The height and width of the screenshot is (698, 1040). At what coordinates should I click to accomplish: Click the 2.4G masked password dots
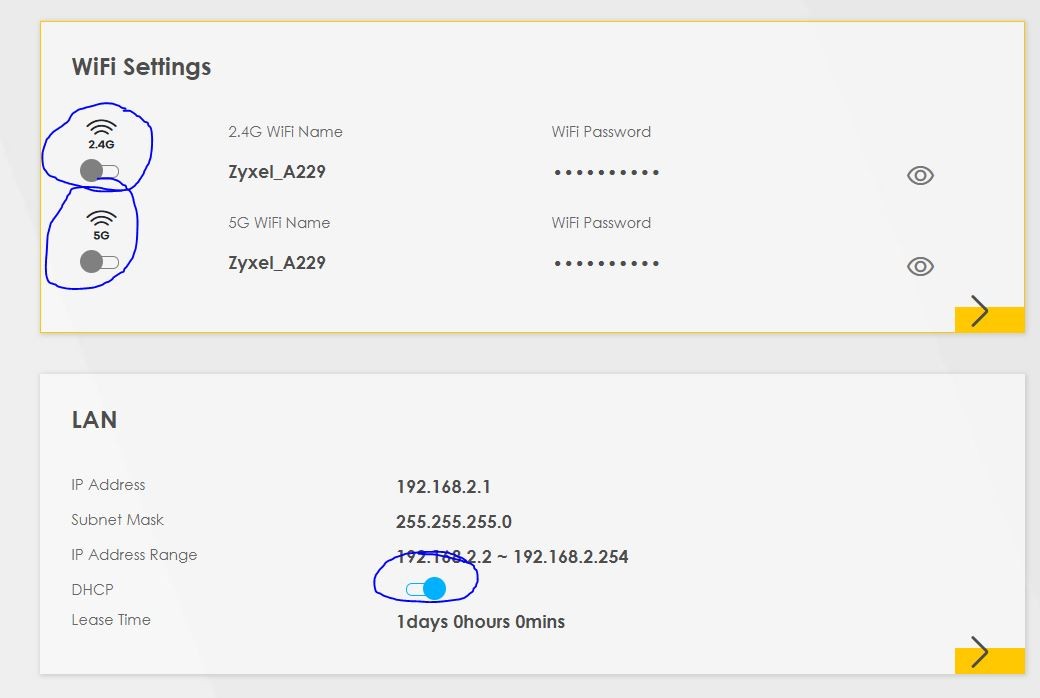point(607,173)
